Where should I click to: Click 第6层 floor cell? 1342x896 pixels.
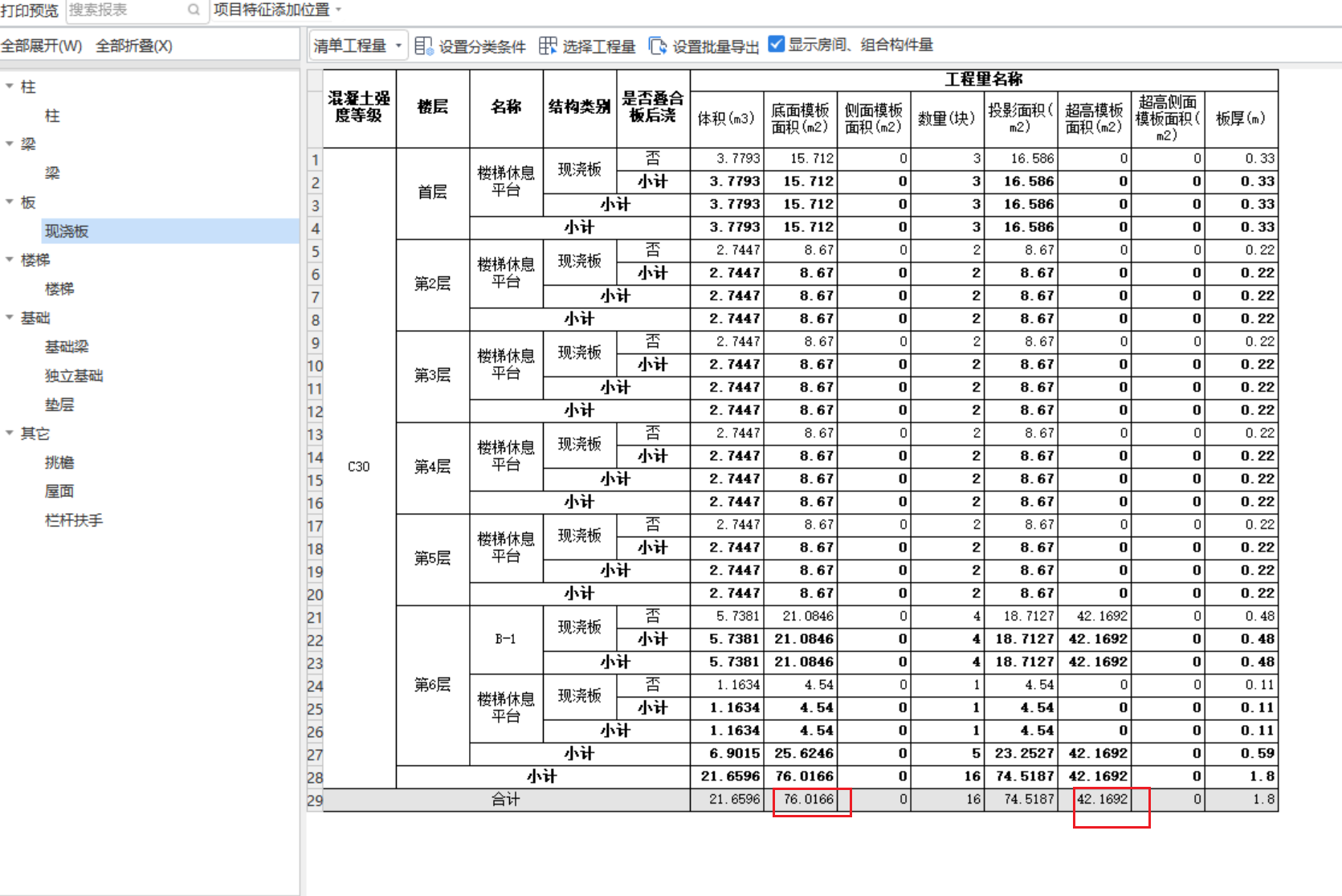(x=433, y=685)
